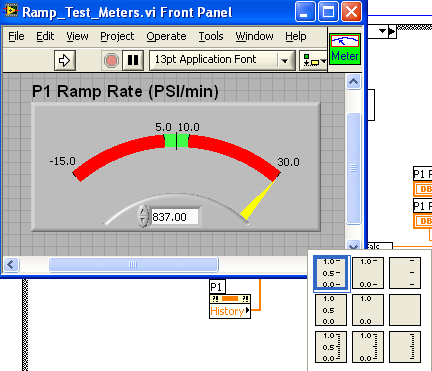The width and height of the screenshot is (432, 371).
Task: Click the vertical scrollbar up arrow
Action: click(353, 82)
